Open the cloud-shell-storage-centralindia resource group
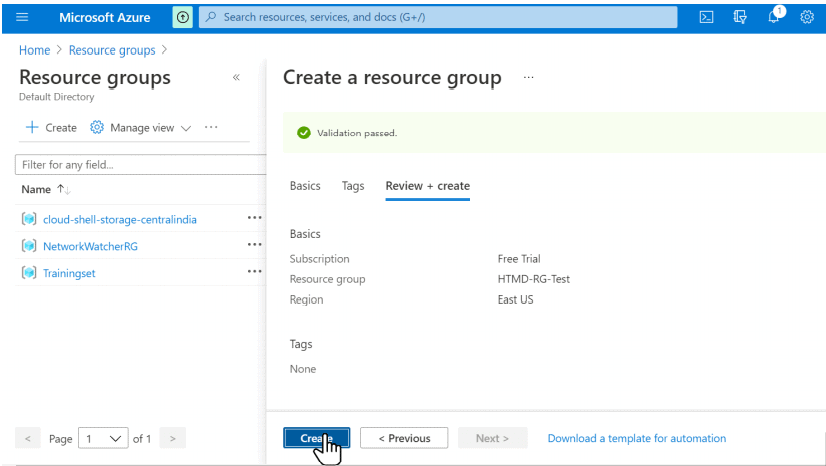Viewport: 826px width, 466px height. (x=120, y=220)
